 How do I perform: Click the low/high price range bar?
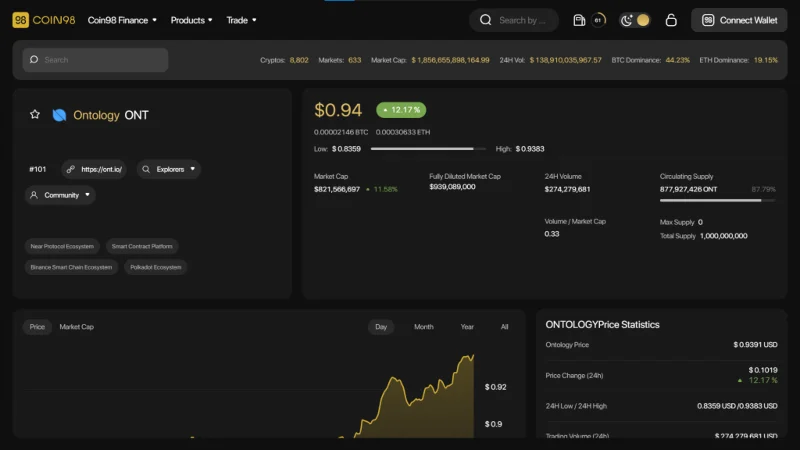(x=428, y=148)
